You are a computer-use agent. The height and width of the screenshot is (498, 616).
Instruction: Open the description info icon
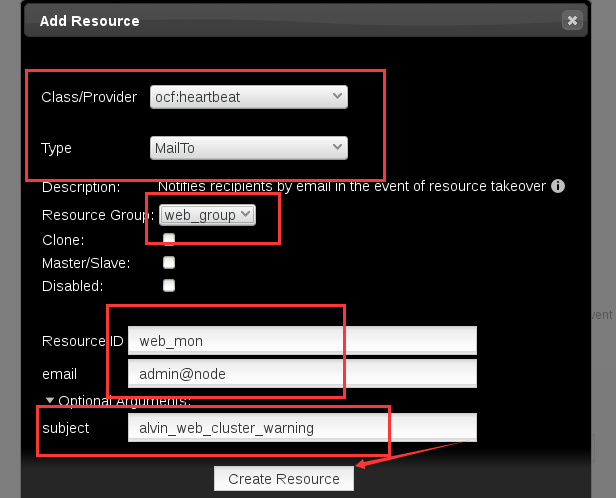click(558, 186)
